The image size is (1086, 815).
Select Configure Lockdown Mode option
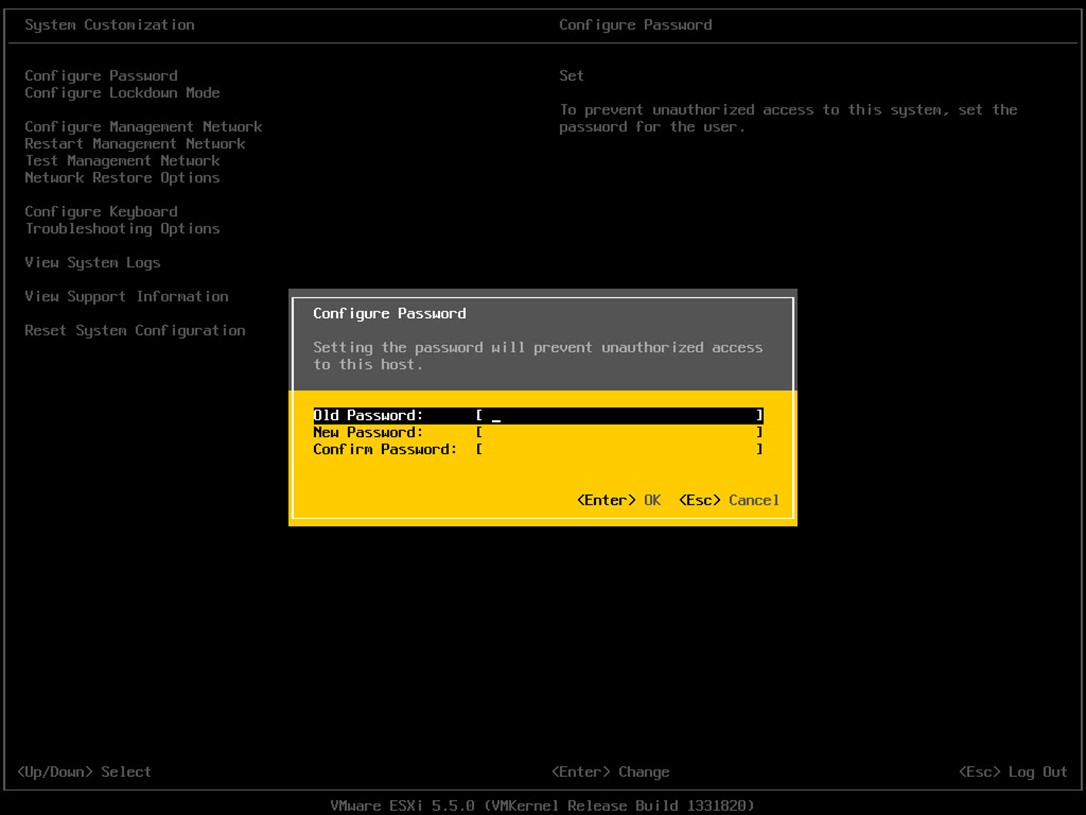point(122,93)
